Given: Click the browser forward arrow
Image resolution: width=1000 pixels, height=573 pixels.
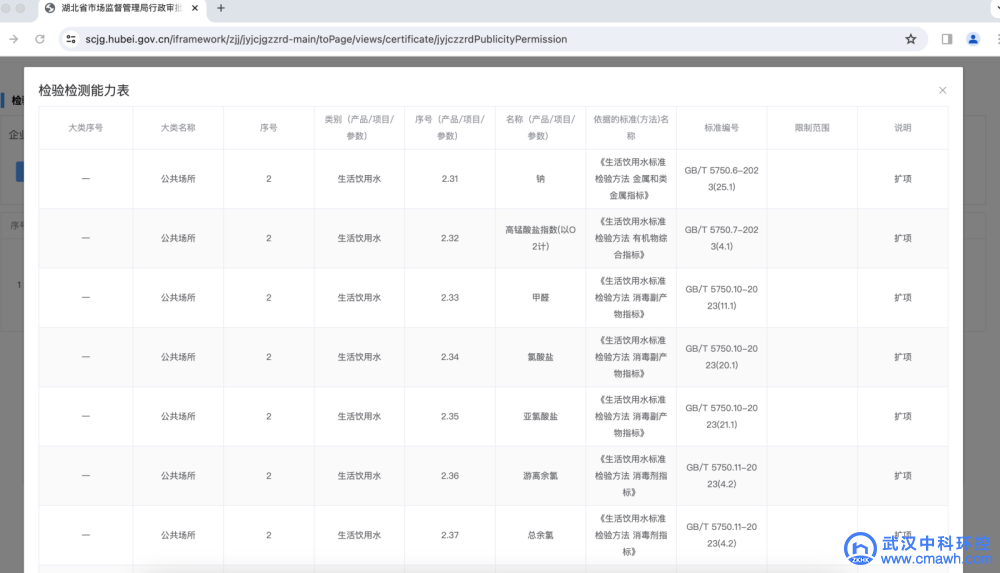Looking at the screenshot, I should tap(13, 39).
